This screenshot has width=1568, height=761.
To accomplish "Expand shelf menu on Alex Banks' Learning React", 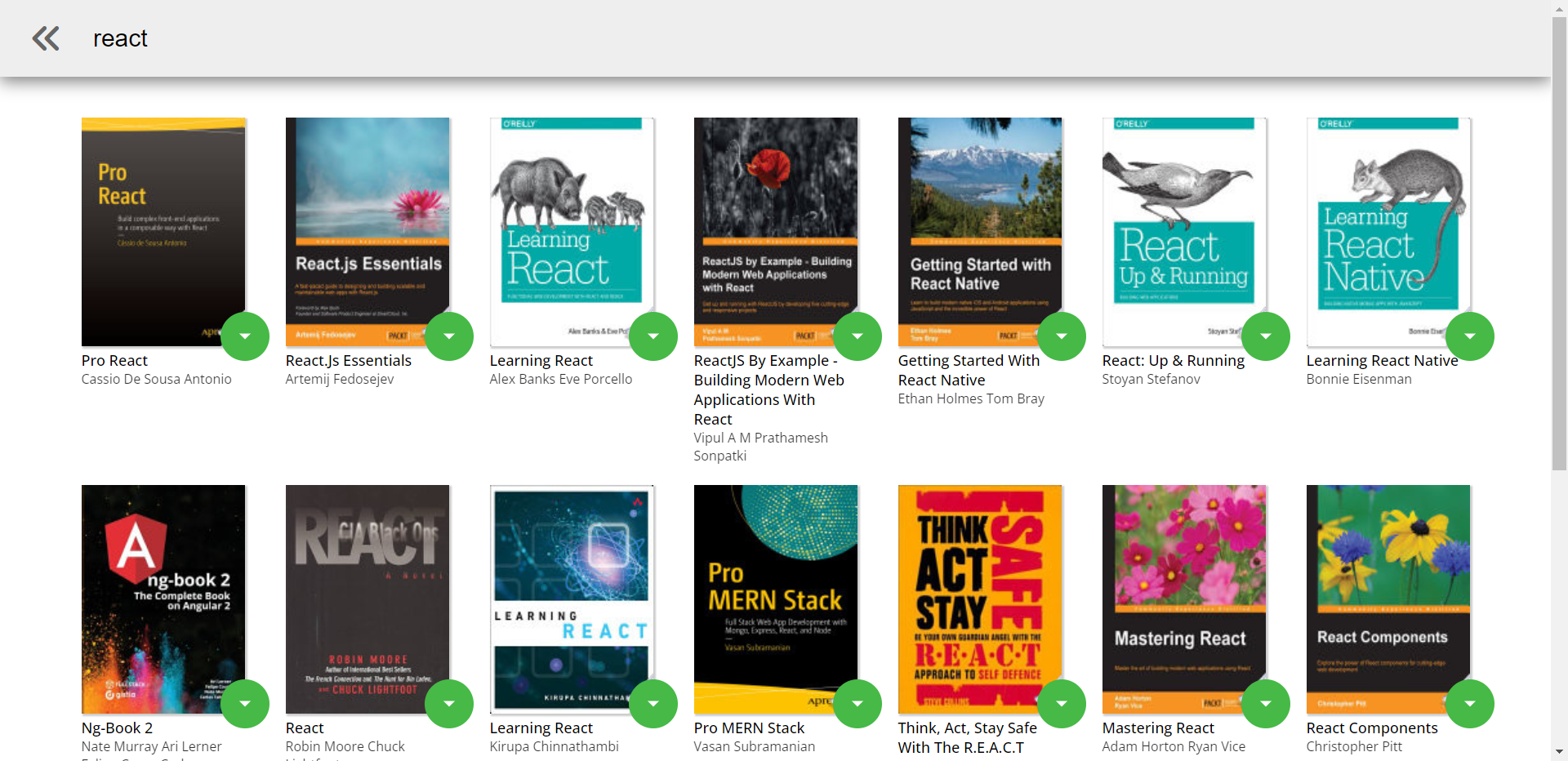I will (x=653, y=336).
